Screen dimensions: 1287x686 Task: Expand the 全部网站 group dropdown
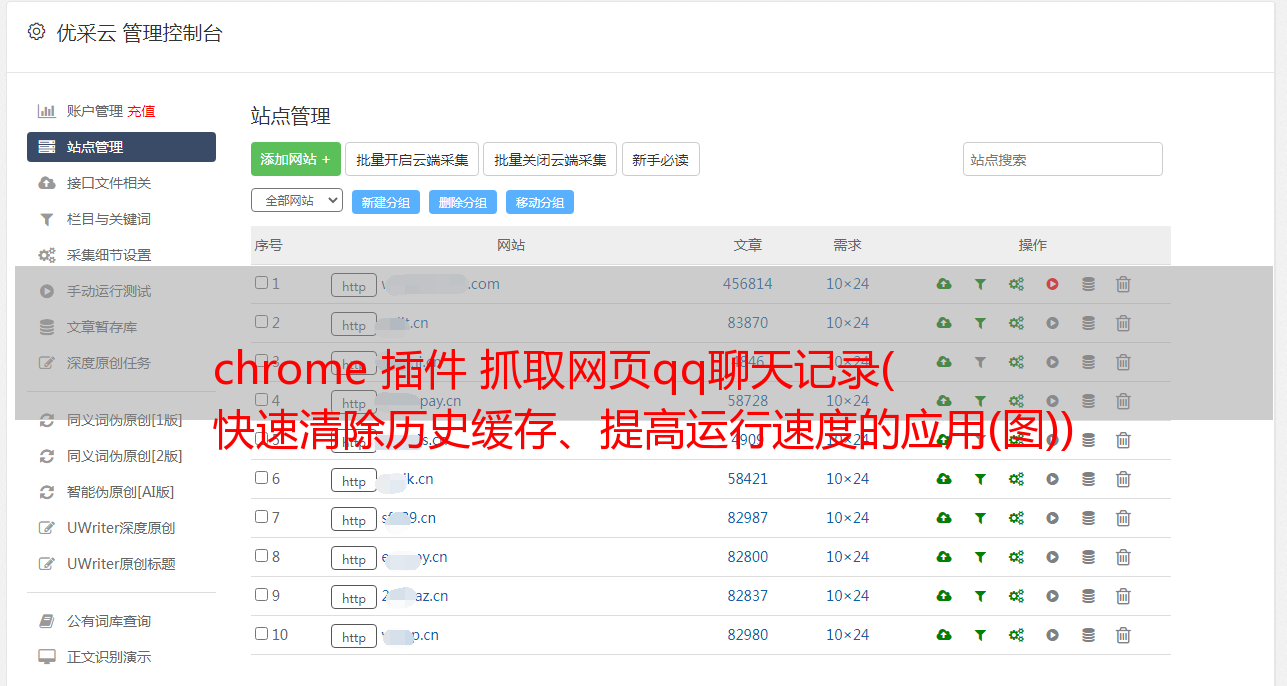(x=297, y=200)
